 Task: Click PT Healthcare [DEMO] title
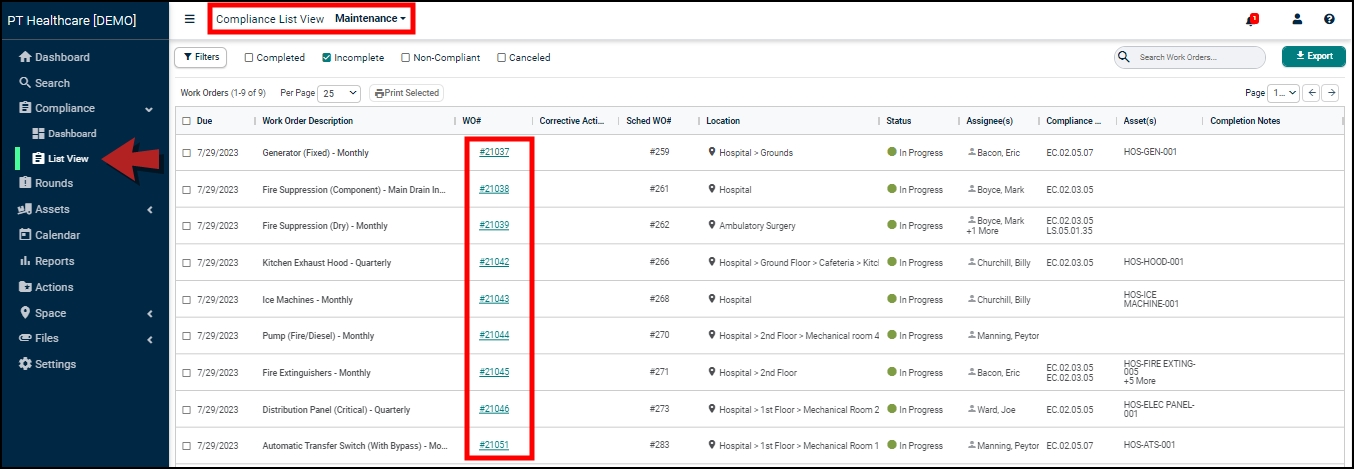tap(71, 19)
